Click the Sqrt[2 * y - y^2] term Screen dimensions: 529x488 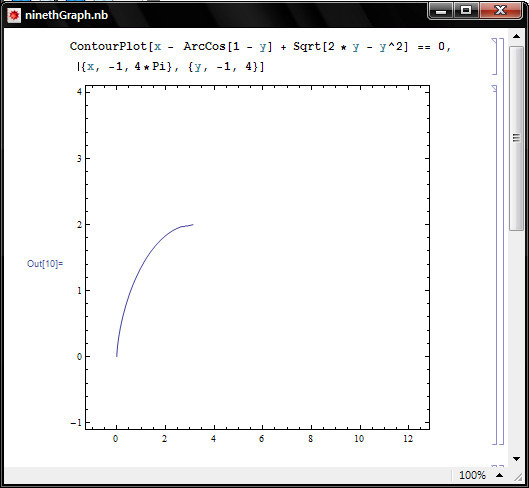[351, 46]
